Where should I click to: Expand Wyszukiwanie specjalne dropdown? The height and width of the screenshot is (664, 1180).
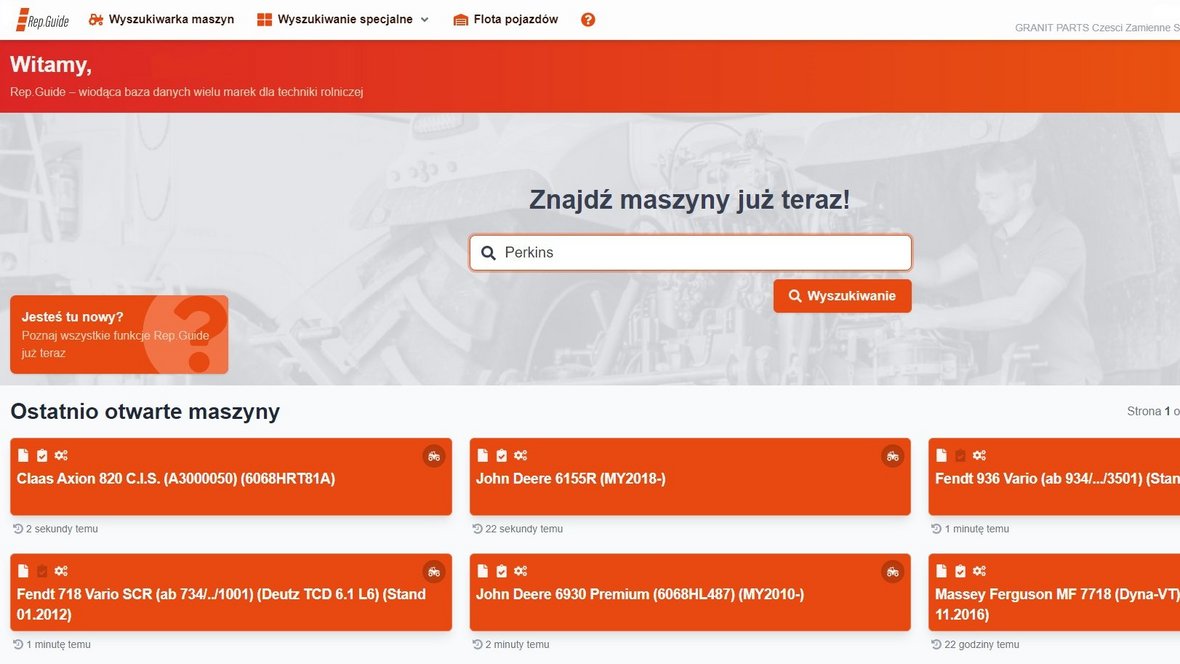(342, 20)
